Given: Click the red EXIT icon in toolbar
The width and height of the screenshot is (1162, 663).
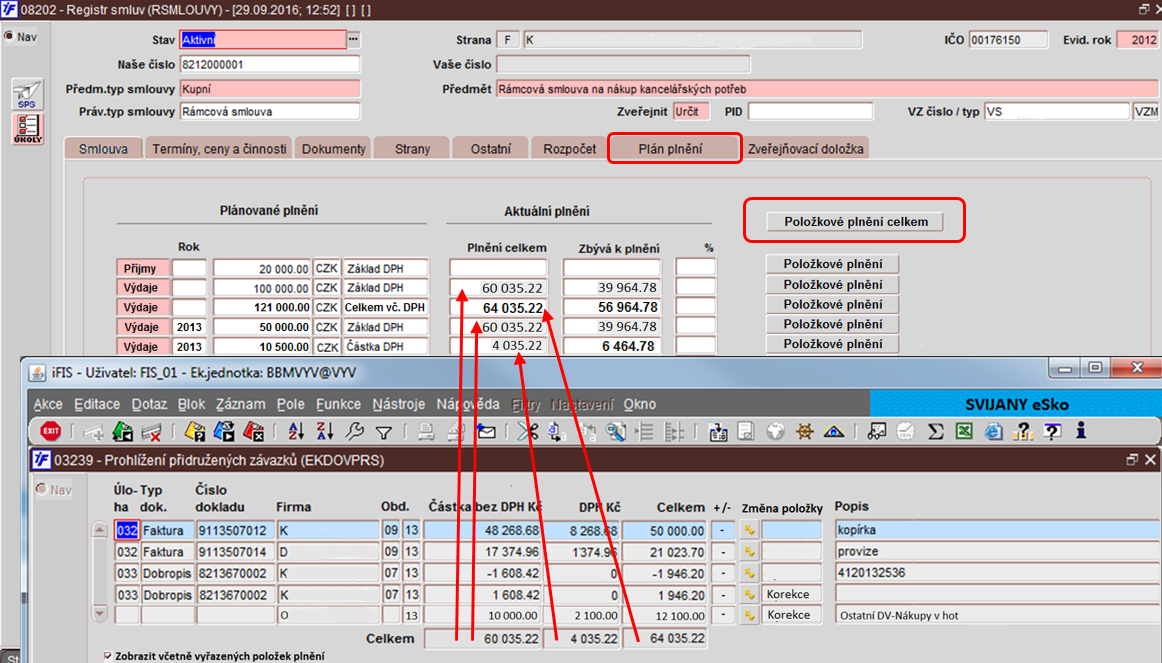Looking at the screenshot, I should click(x=50, y=431).
